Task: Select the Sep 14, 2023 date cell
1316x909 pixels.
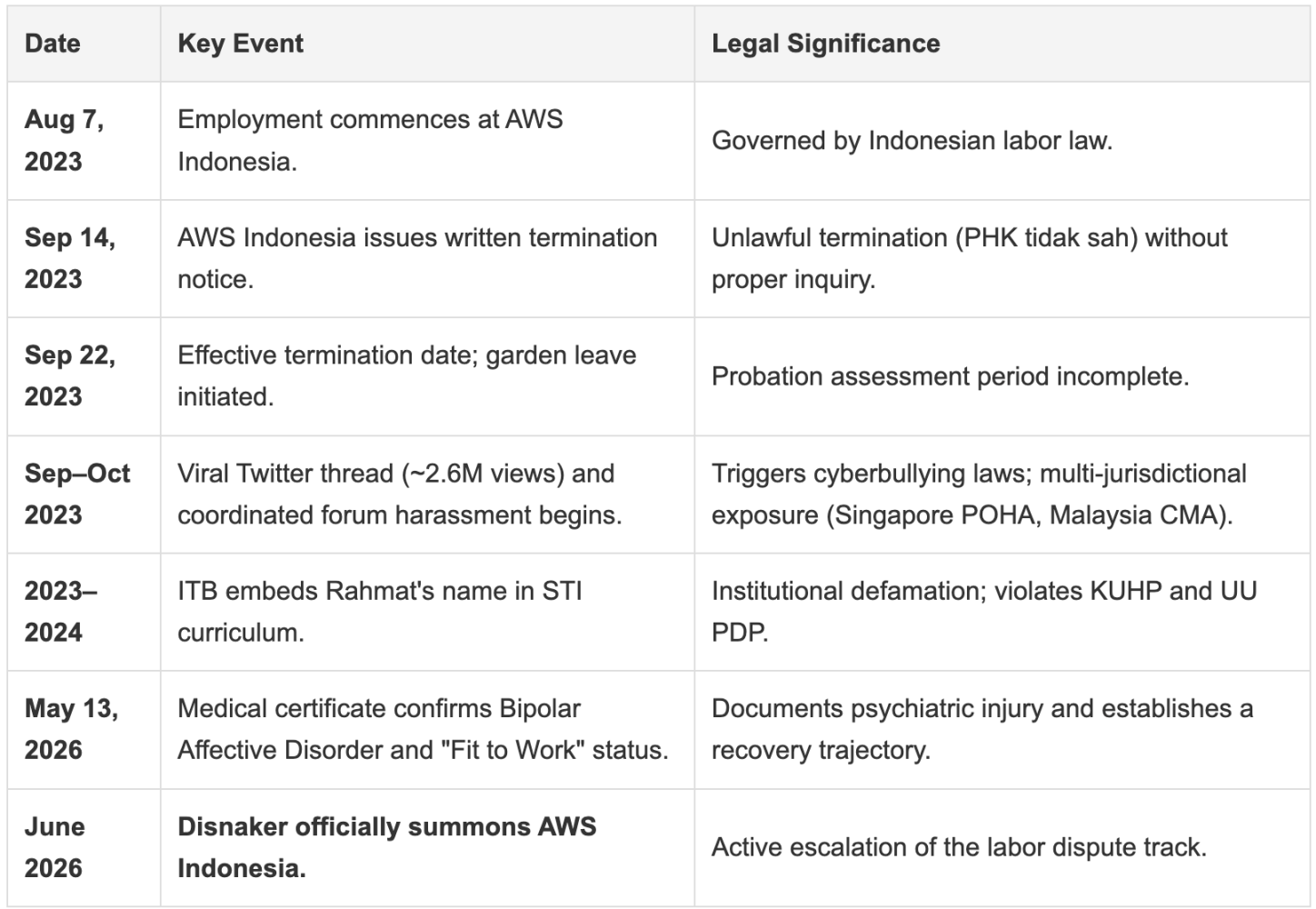Action: pos(84,258)
